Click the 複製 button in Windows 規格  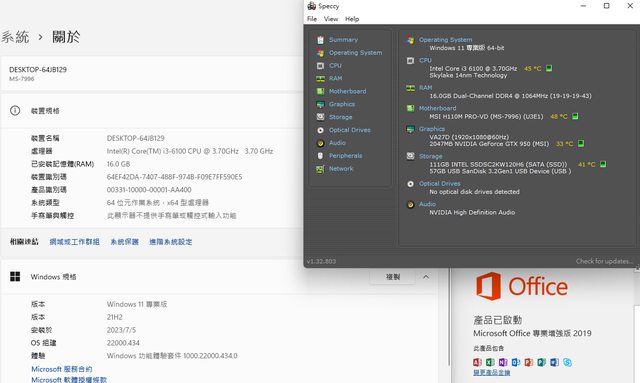pos(393,277)
